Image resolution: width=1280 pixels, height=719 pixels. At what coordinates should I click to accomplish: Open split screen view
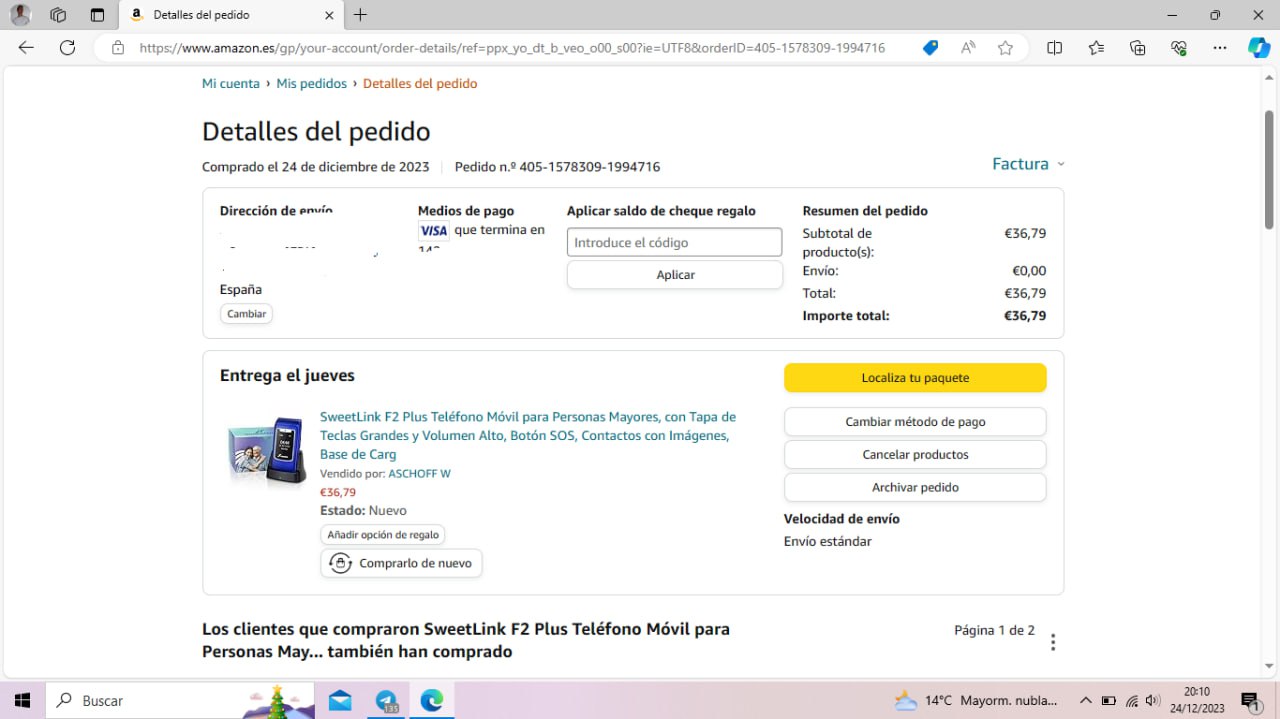point(1054,47)
